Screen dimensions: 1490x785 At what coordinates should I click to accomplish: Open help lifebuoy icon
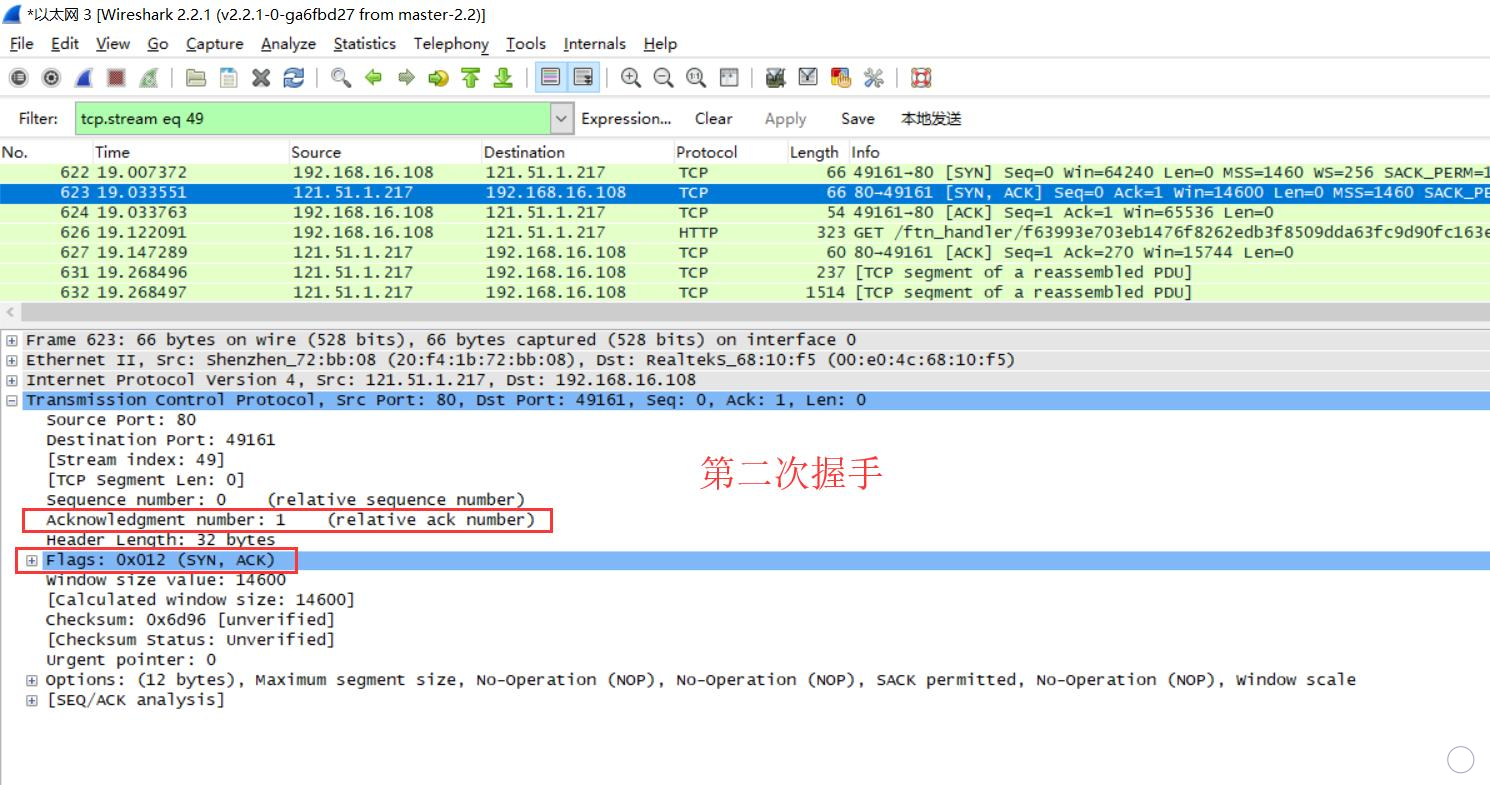[x=921, y=78]
